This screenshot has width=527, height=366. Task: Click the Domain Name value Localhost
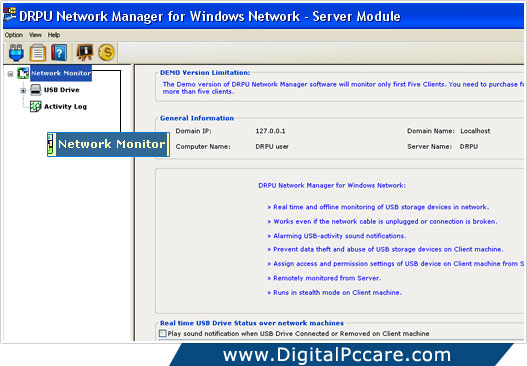click(x=475, y=131)
